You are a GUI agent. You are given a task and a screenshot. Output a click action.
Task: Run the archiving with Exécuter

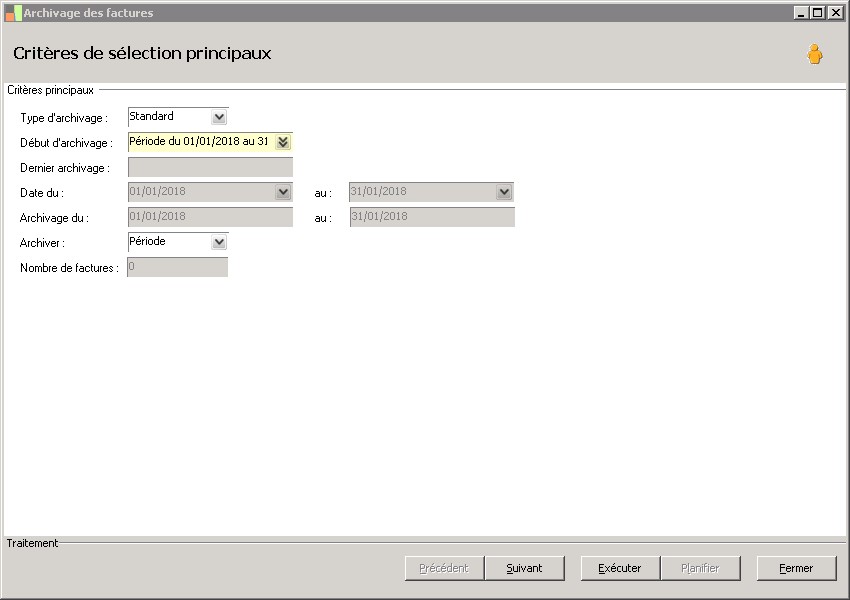point(620,568)
